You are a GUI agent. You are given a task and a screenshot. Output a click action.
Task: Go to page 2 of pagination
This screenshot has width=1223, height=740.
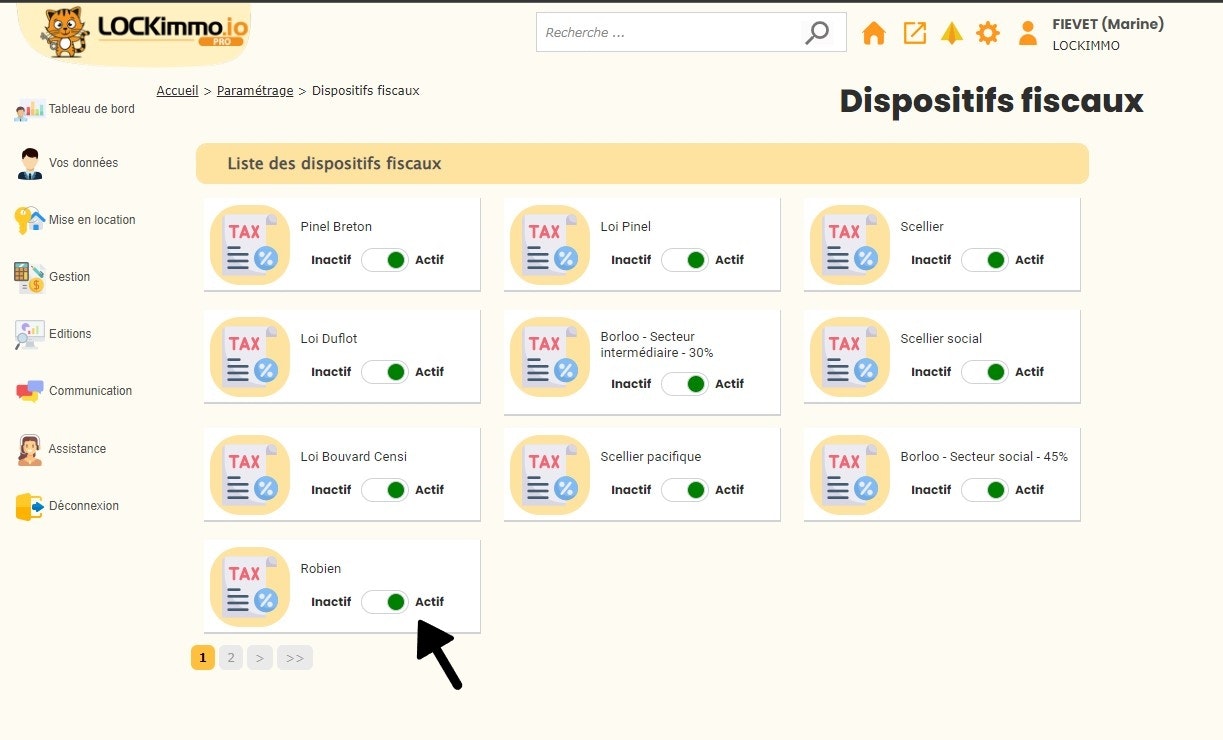click(x=231, y=657)
